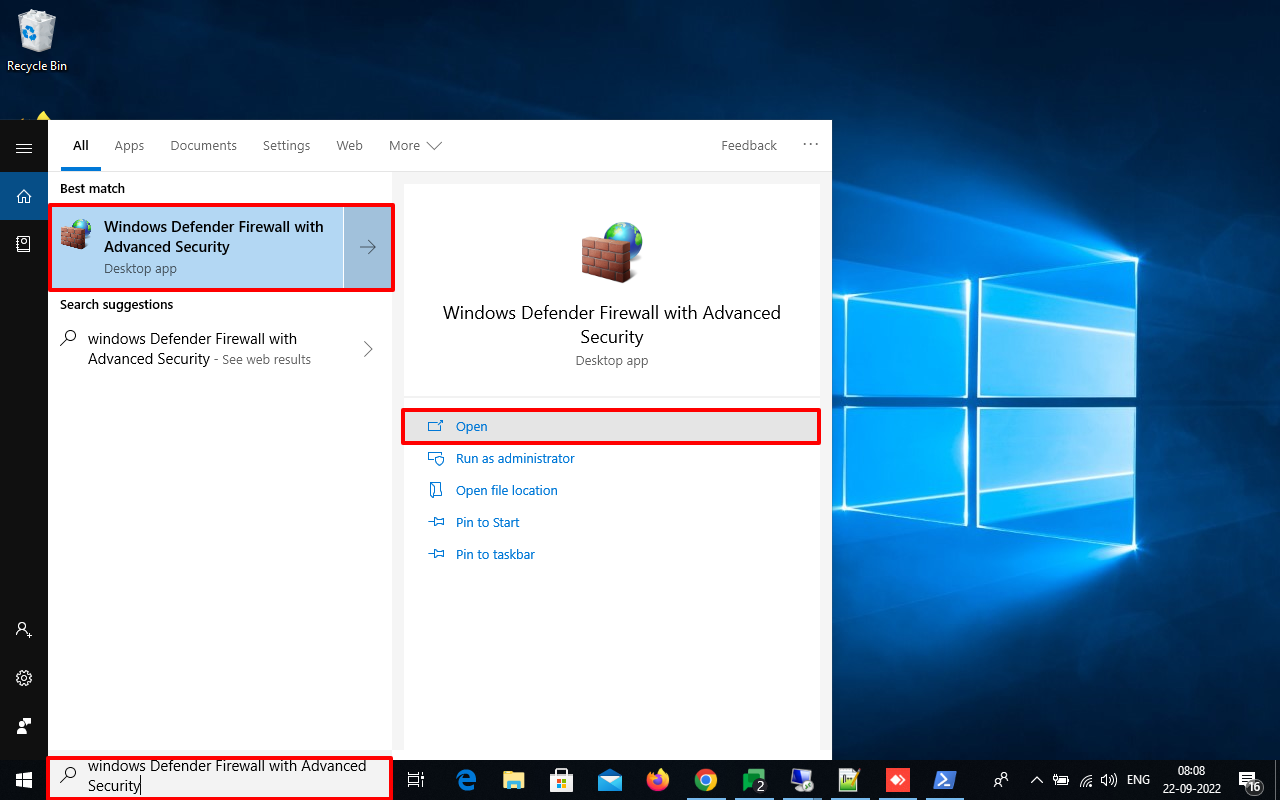
Task: Show hidden system tray icons
Action: 1037,780
